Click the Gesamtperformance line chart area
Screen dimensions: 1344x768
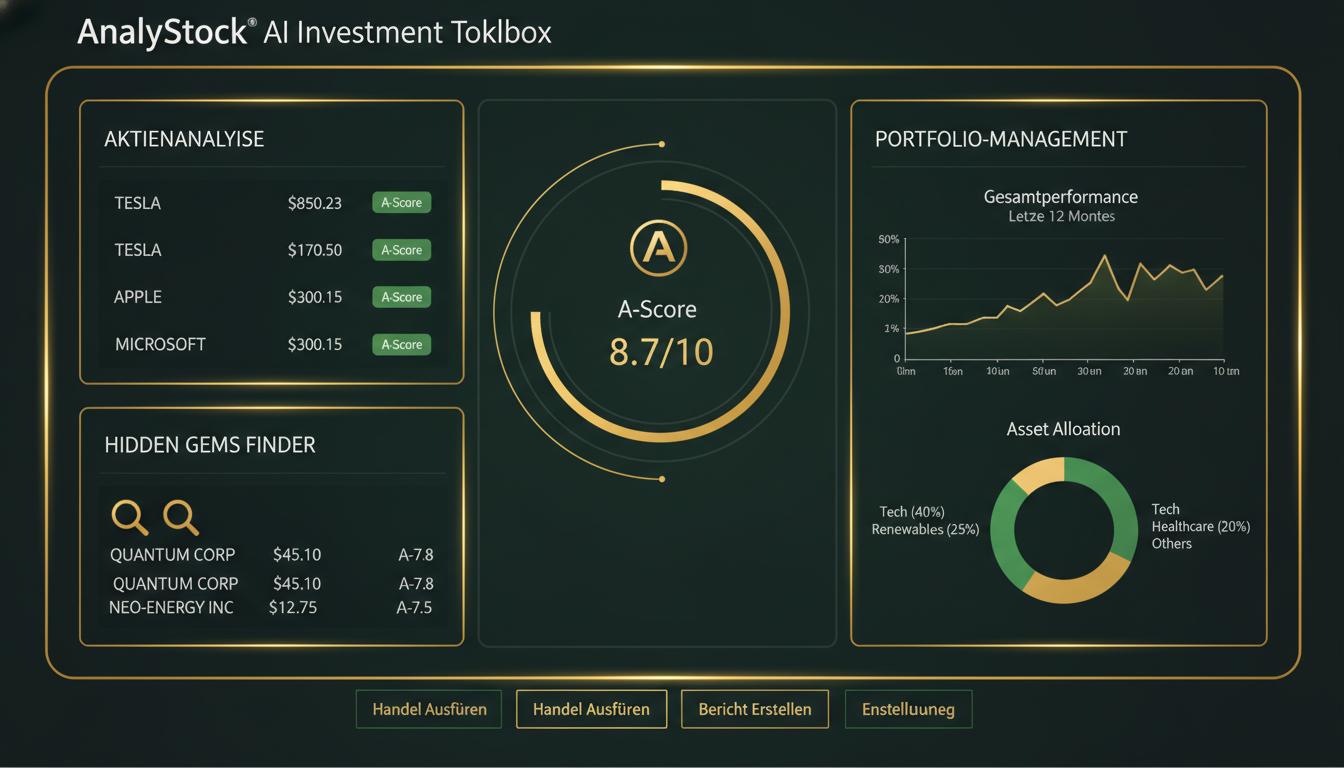(1063, 300)
